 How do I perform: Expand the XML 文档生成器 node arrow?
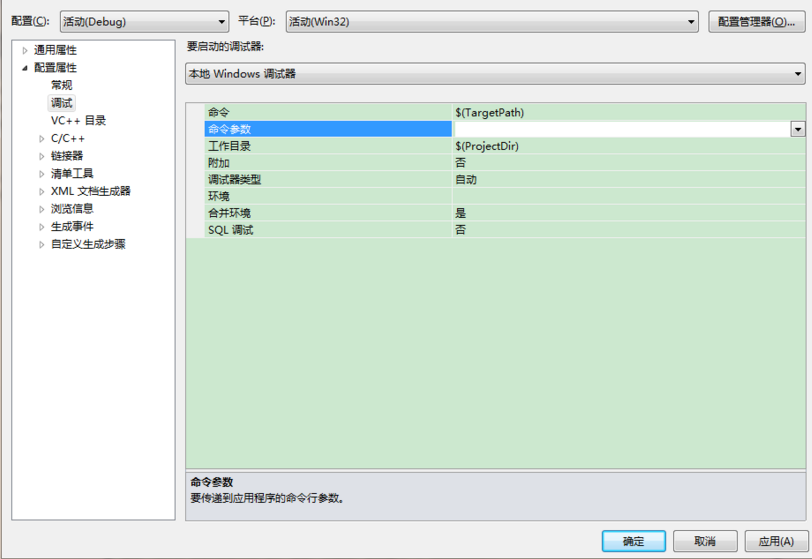tap(41, 192)
